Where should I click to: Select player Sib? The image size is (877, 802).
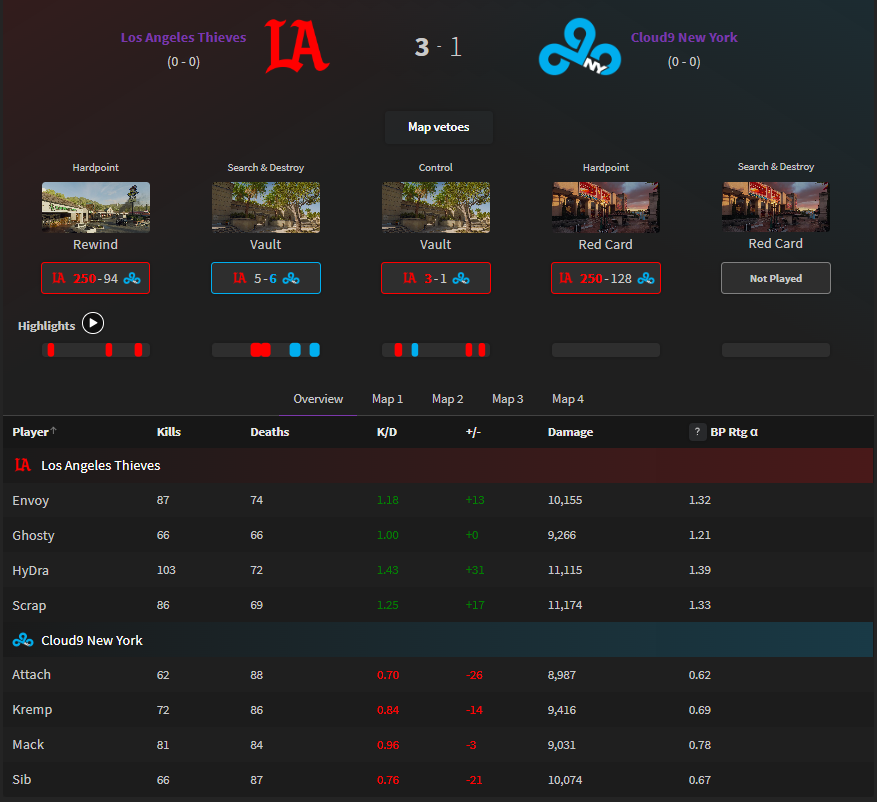pos(22,779)
